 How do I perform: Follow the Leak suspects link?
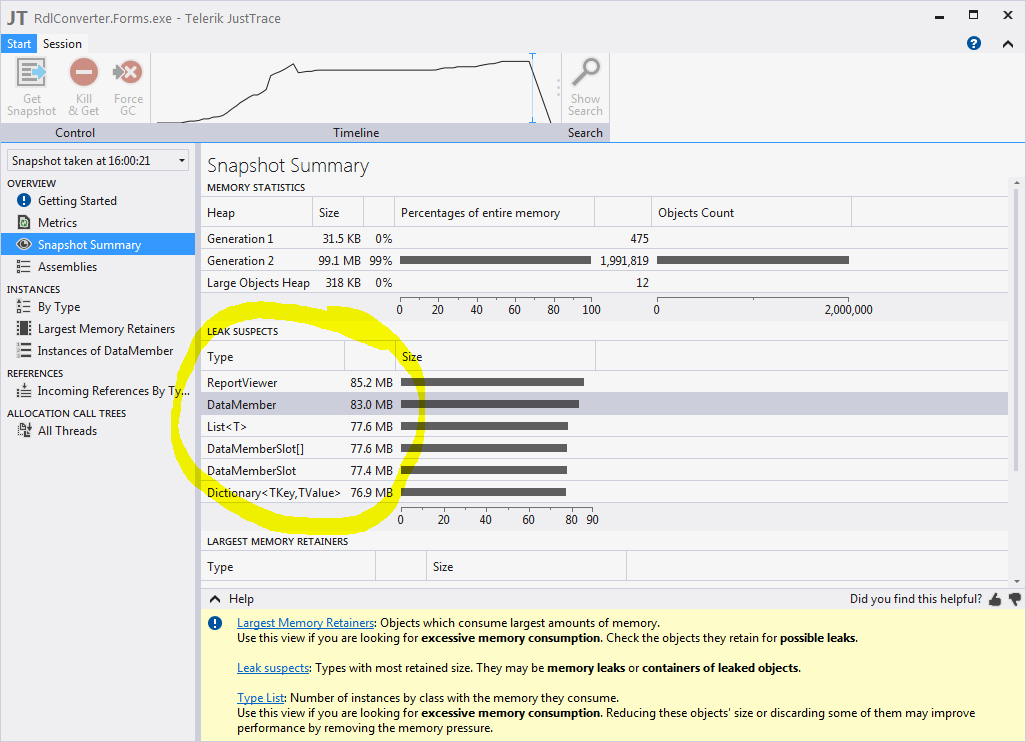point(273,668)
